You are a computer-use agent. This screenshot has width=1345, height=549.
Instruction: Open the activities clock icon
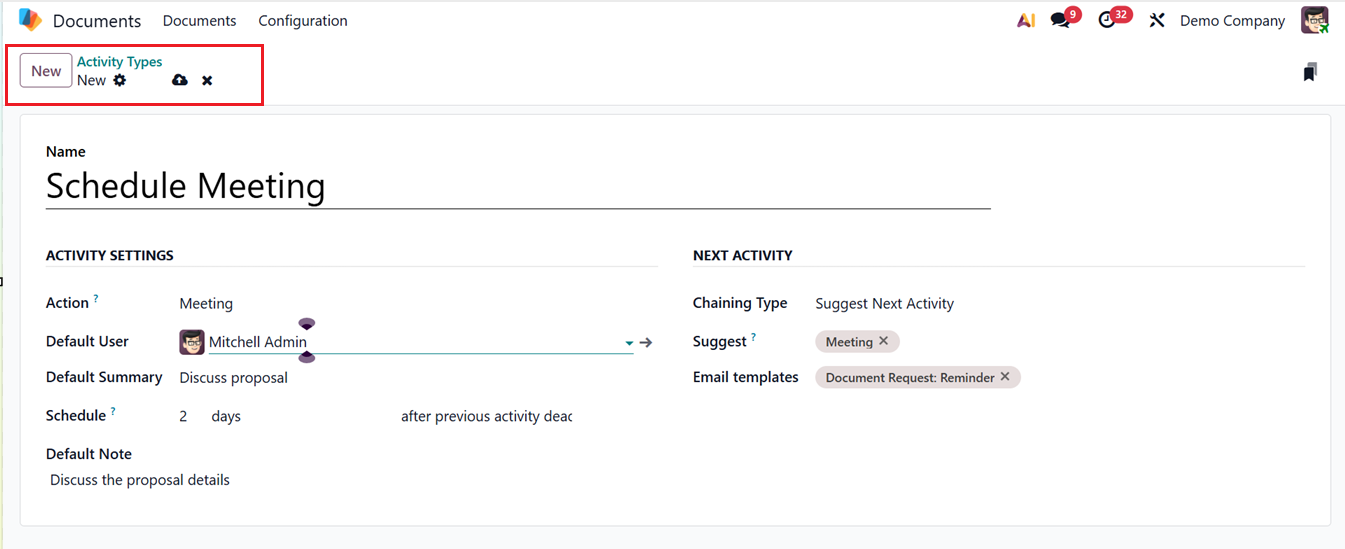coord(1106,20)
